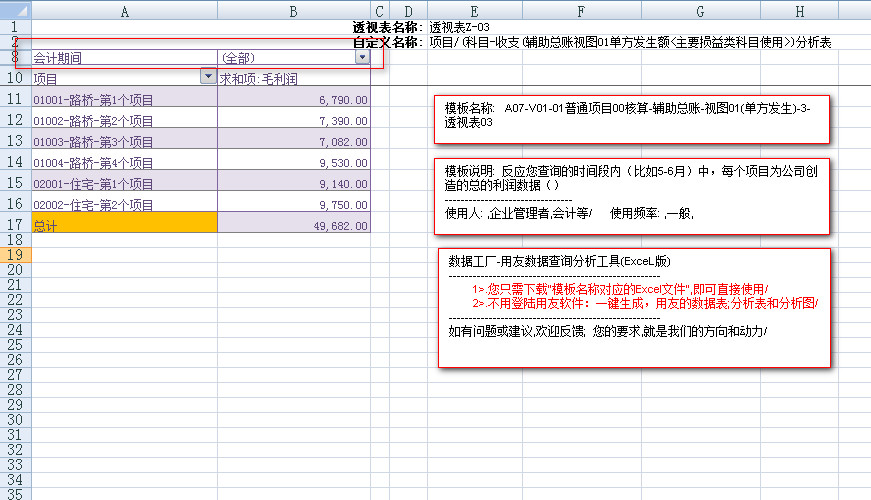
Task: Select the 数据工厂 info text box
Action: [x=633, y=307]
